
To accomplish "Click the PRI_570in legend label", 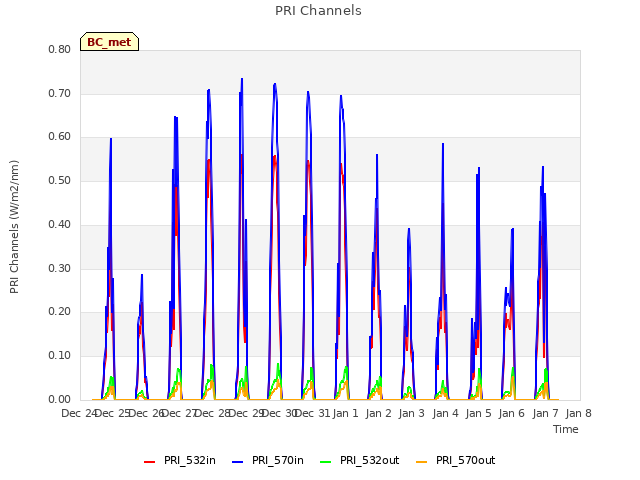I will (278, 460).
